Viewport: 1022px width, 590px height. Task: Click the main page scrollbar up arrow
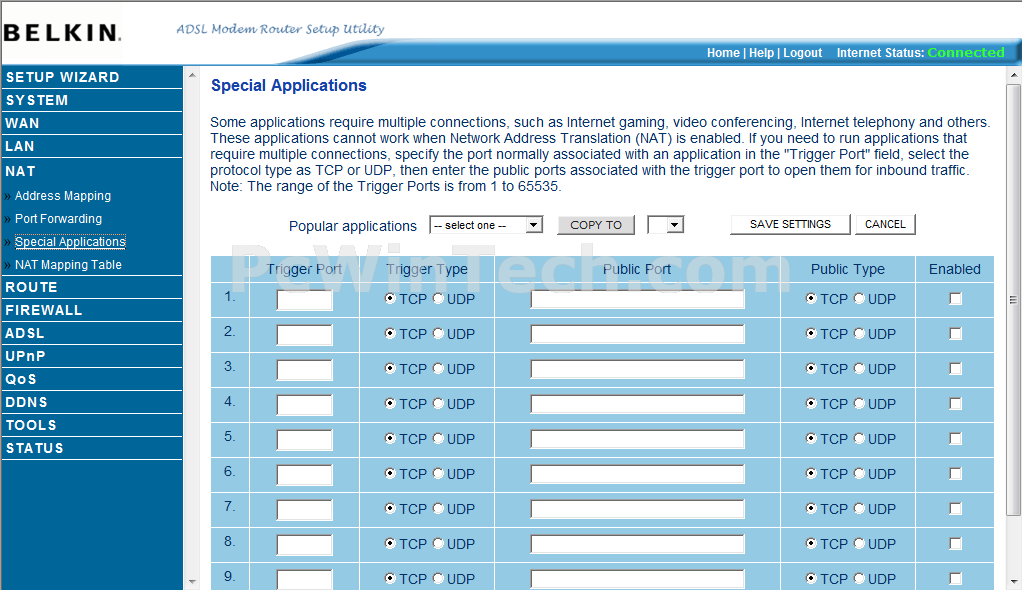(x=1013, y=76)
